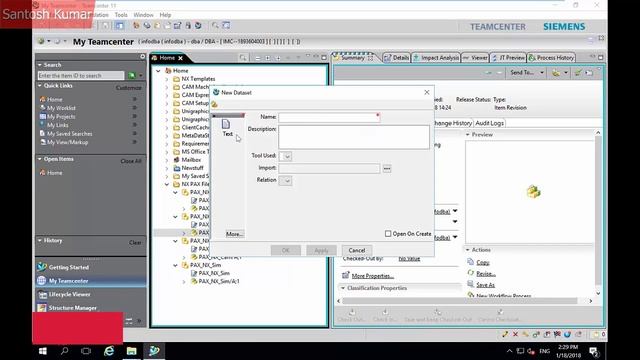Viewport: 640px width, 360px height.
Task: Click the dataset Name input field
Action: 329,117
